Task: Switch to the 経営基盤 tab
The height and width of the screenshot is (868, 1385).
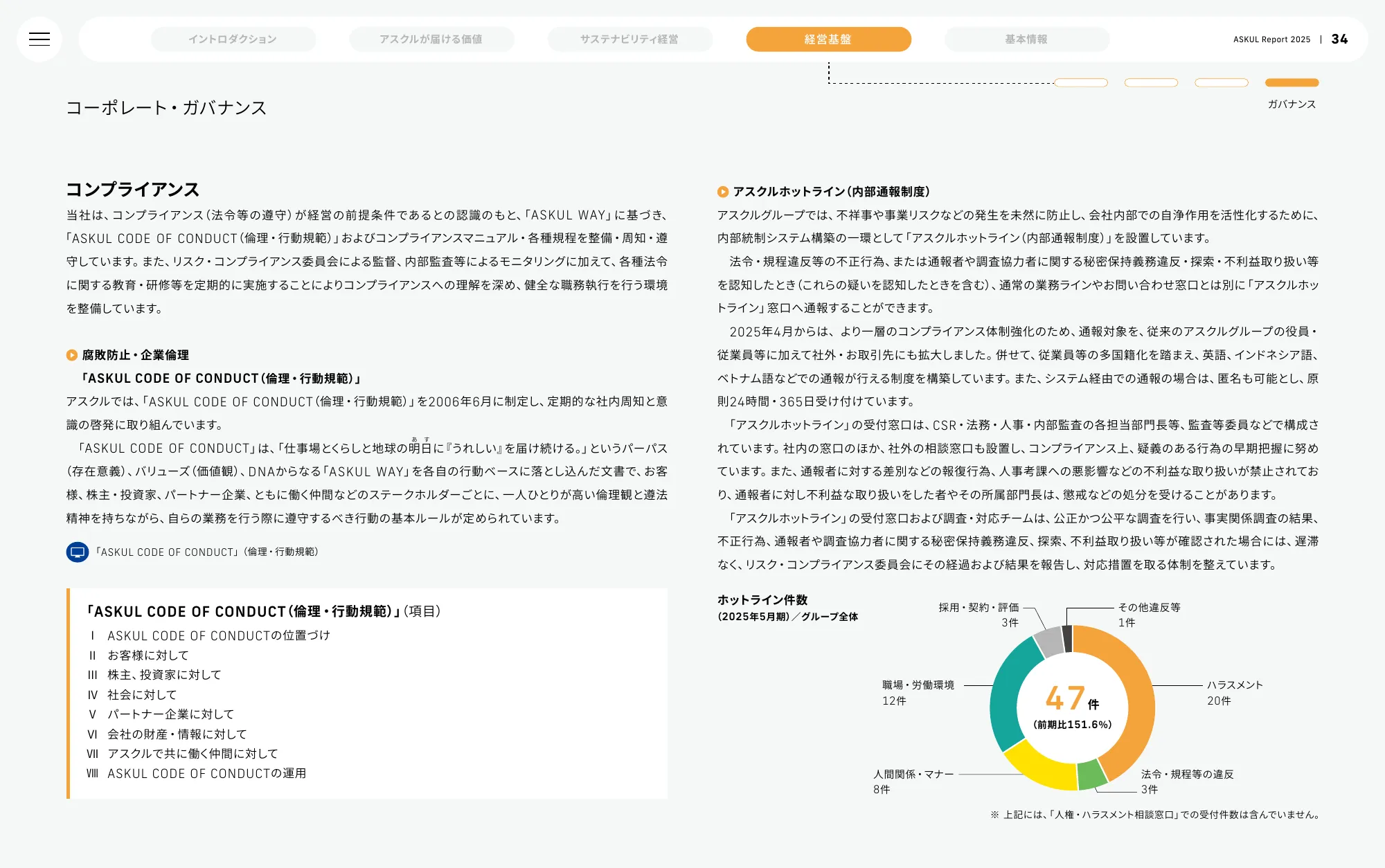Action: pos(829,39)
